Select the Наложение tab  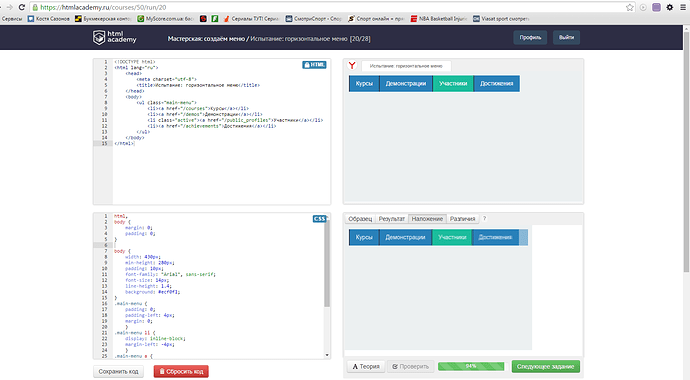(x=427, y=219)
